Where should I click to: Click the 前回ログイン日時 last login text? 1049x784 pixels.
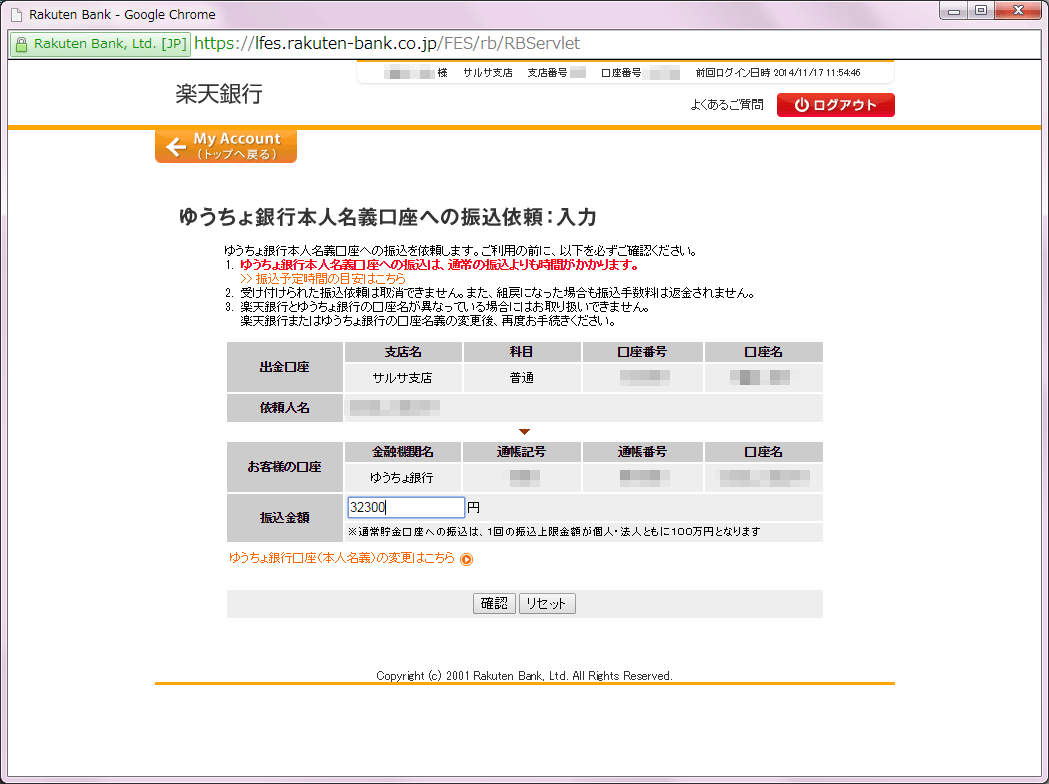778,72
